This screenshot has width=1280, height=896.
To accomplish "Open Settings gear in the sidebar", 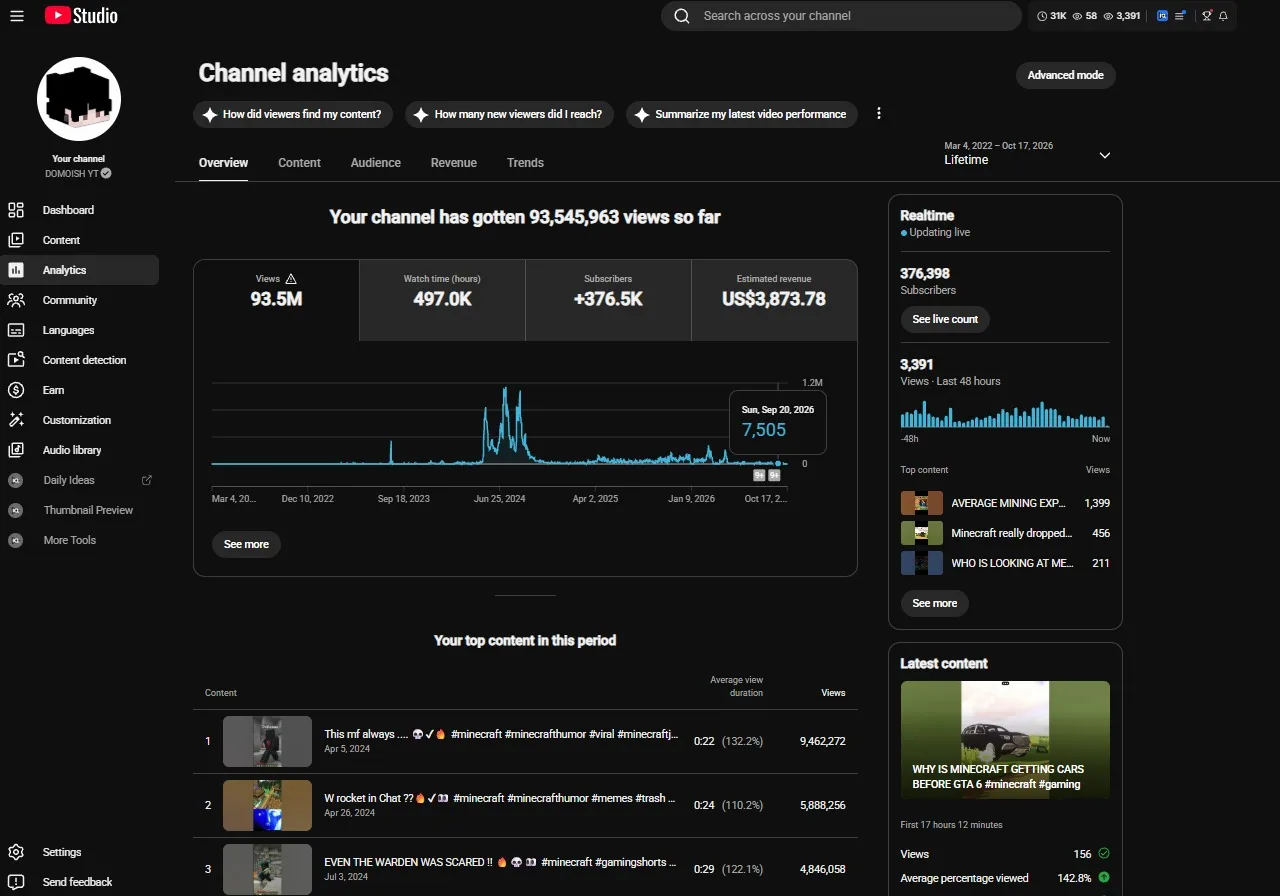I will tap(16, 852).
